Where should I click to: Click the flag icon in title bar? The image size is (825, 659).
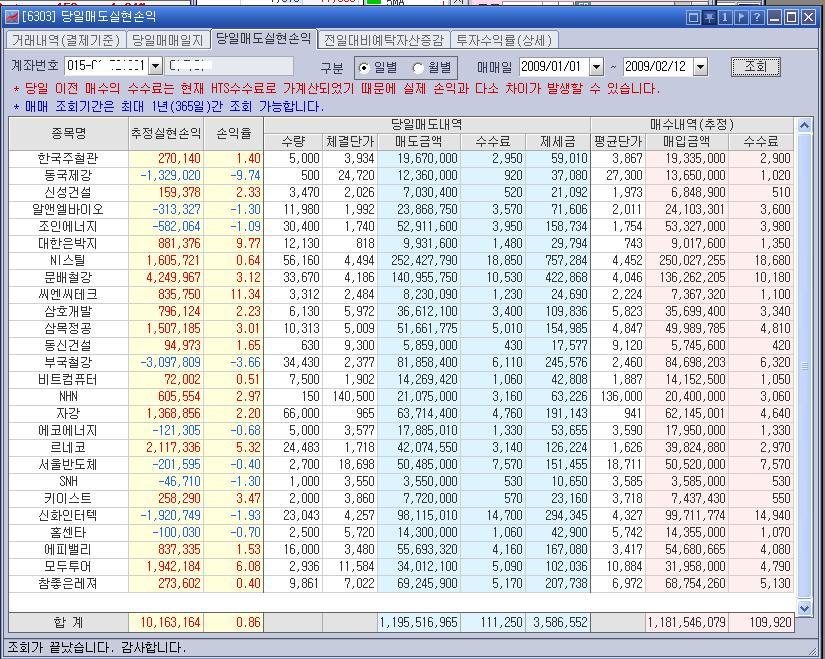click(741, 17)
